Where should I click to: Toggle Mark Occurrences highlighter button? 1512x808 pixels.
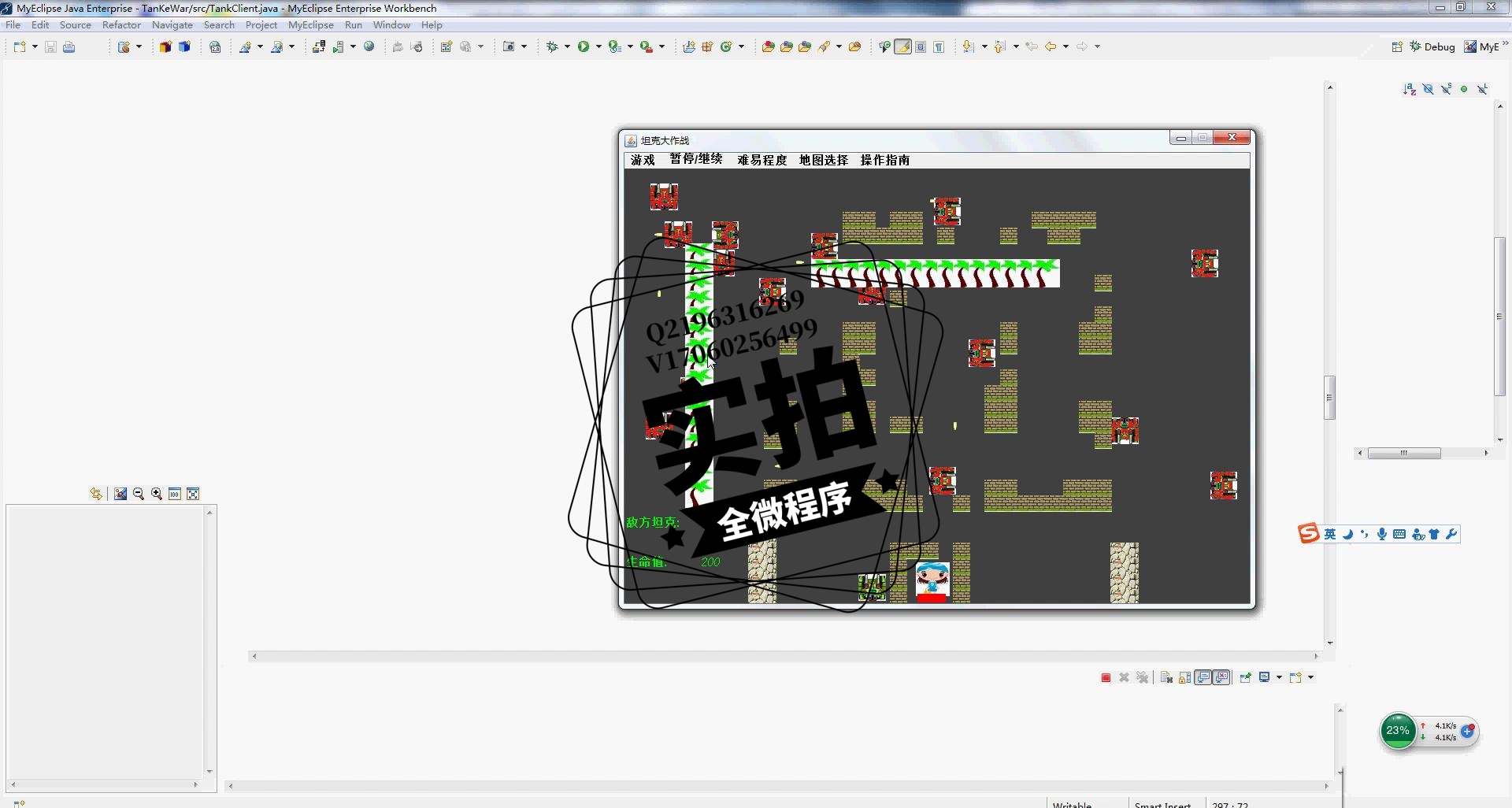pos(902,46)
